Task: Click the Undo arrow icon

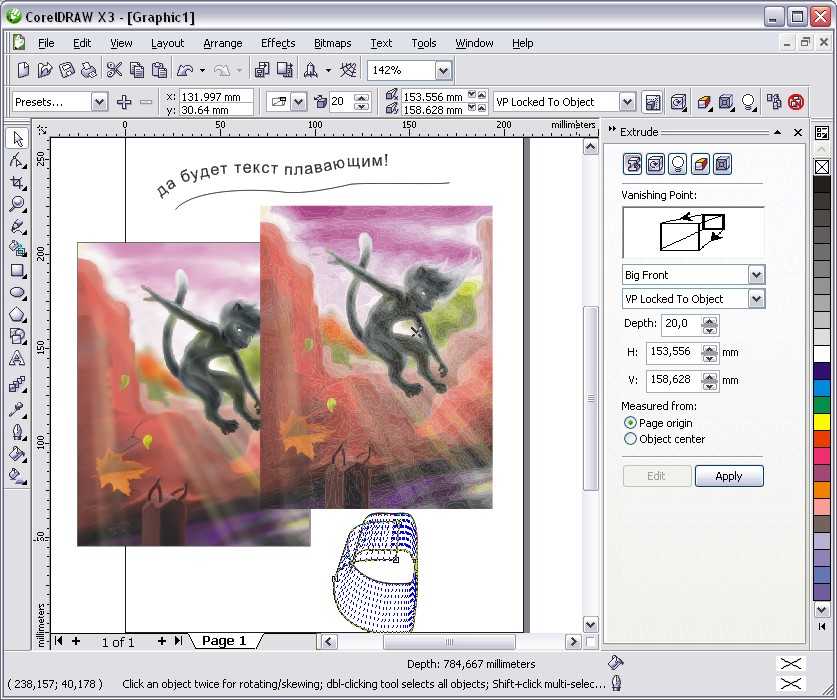Action: [x=185, y=70]
